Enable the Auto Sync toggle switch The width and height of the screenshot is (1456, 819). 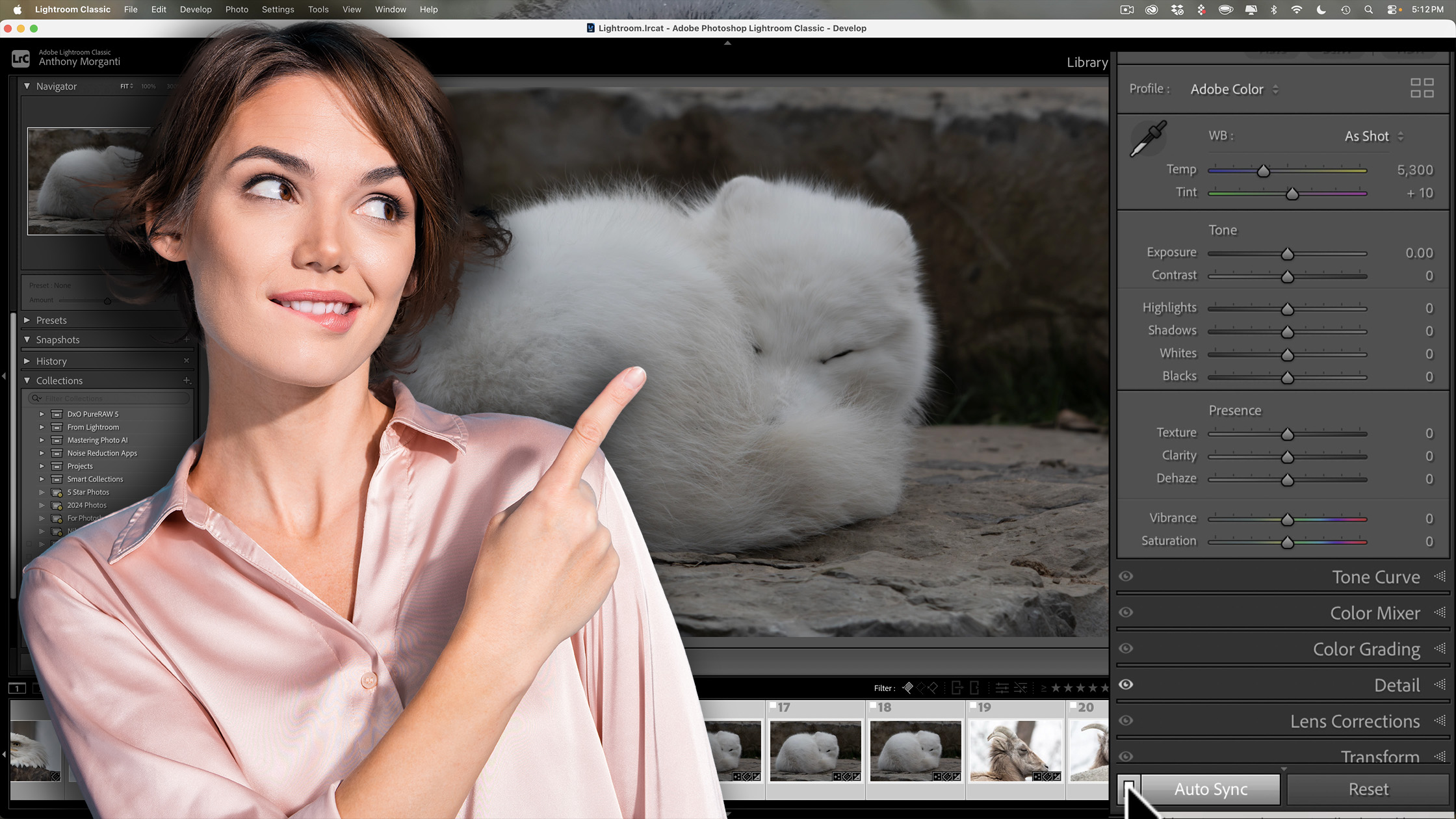click(1129, 788)
